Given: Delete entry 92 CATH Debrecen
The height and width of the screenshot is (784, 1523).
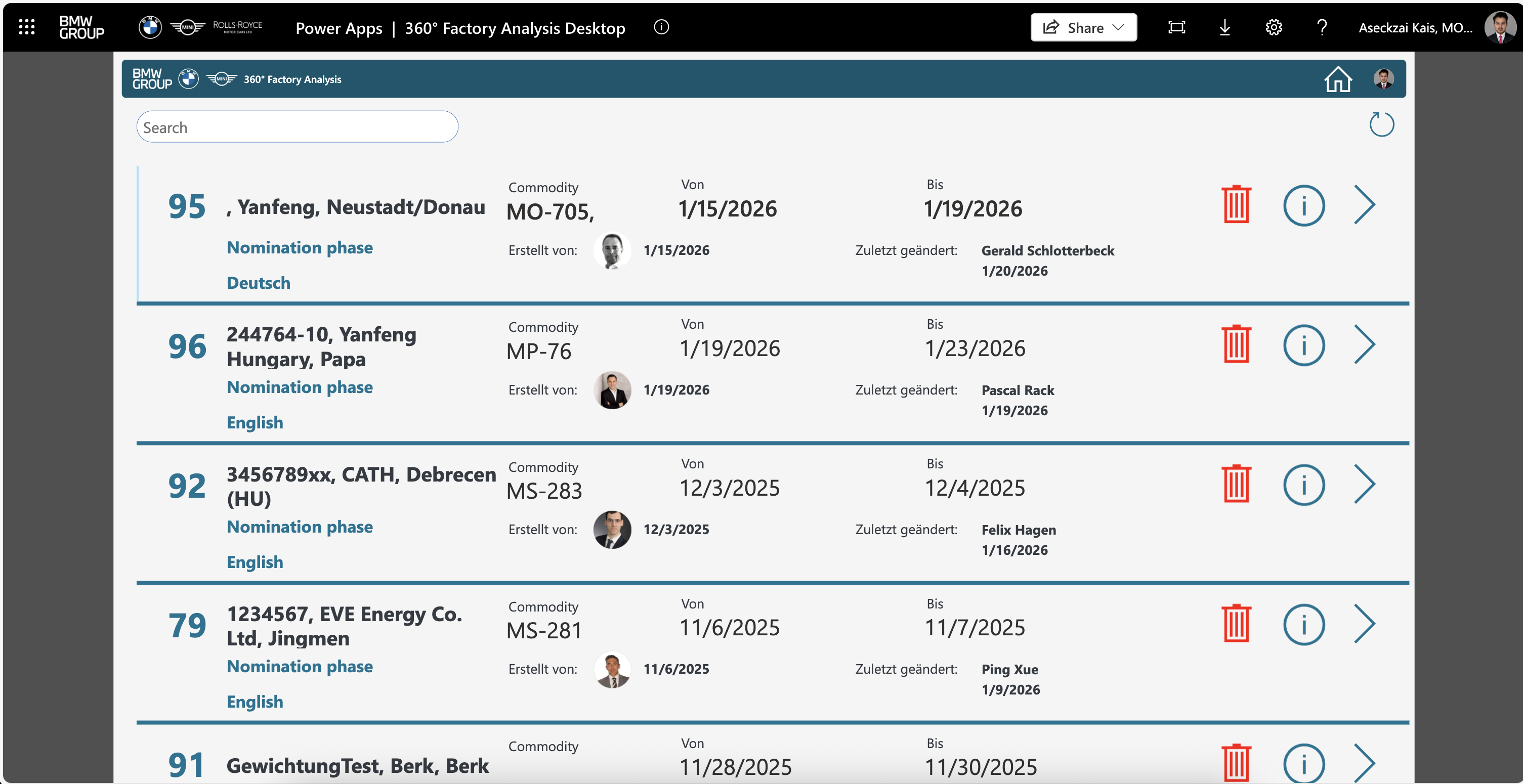Looking at the screenshot, I should coord(1236,485).
